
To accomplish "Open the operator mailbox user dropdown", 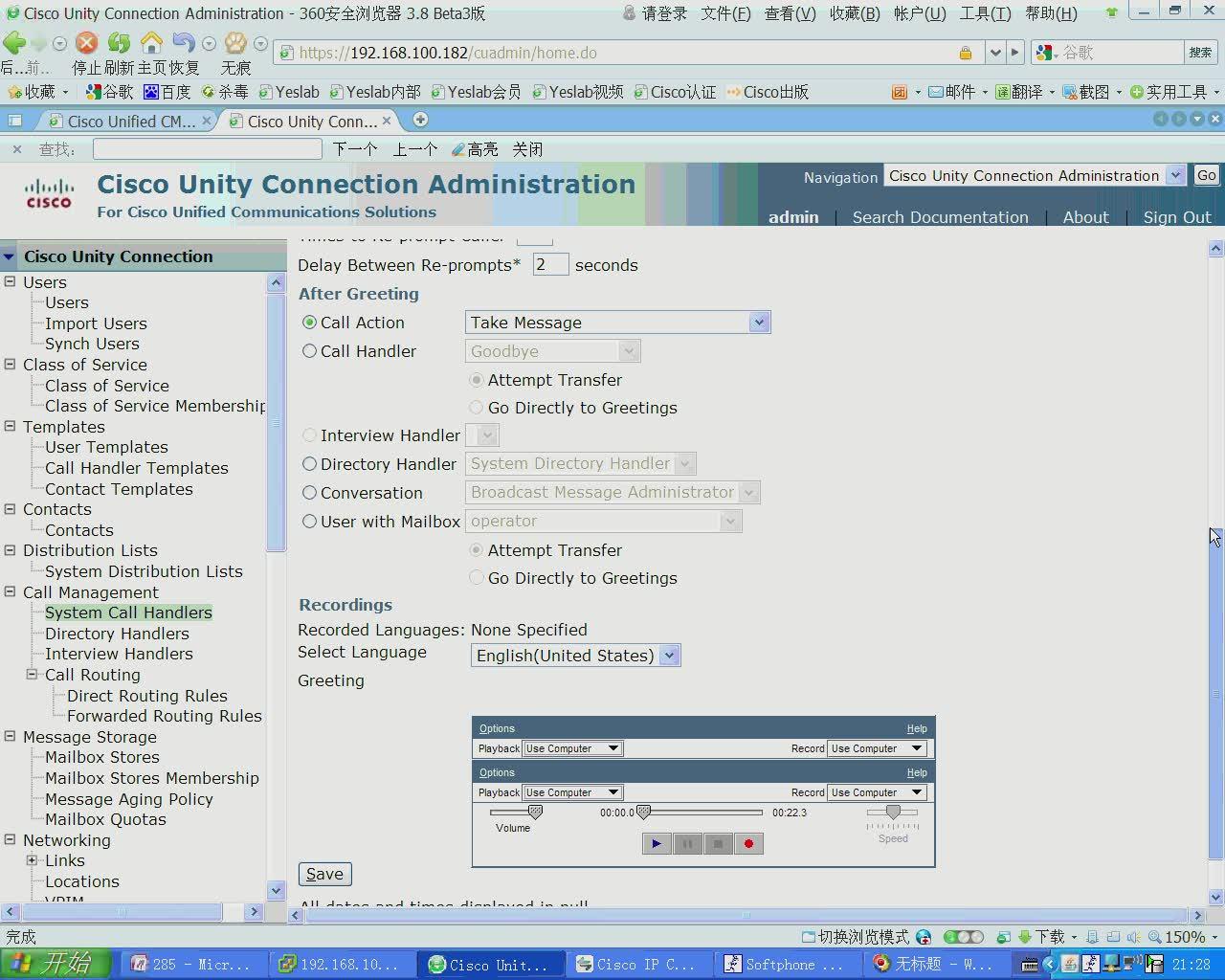I will [604, 521].
